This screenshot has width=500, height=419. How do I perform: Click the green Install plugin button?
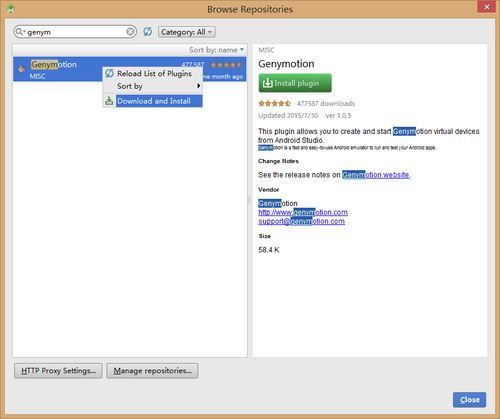pos(295,83)
